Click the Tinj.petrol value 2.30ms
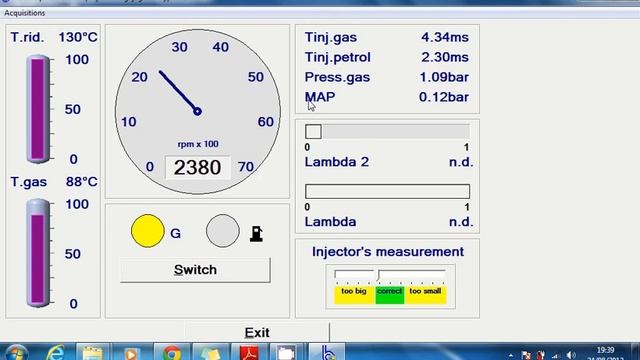640x360 pixels. tap(445, 57)
